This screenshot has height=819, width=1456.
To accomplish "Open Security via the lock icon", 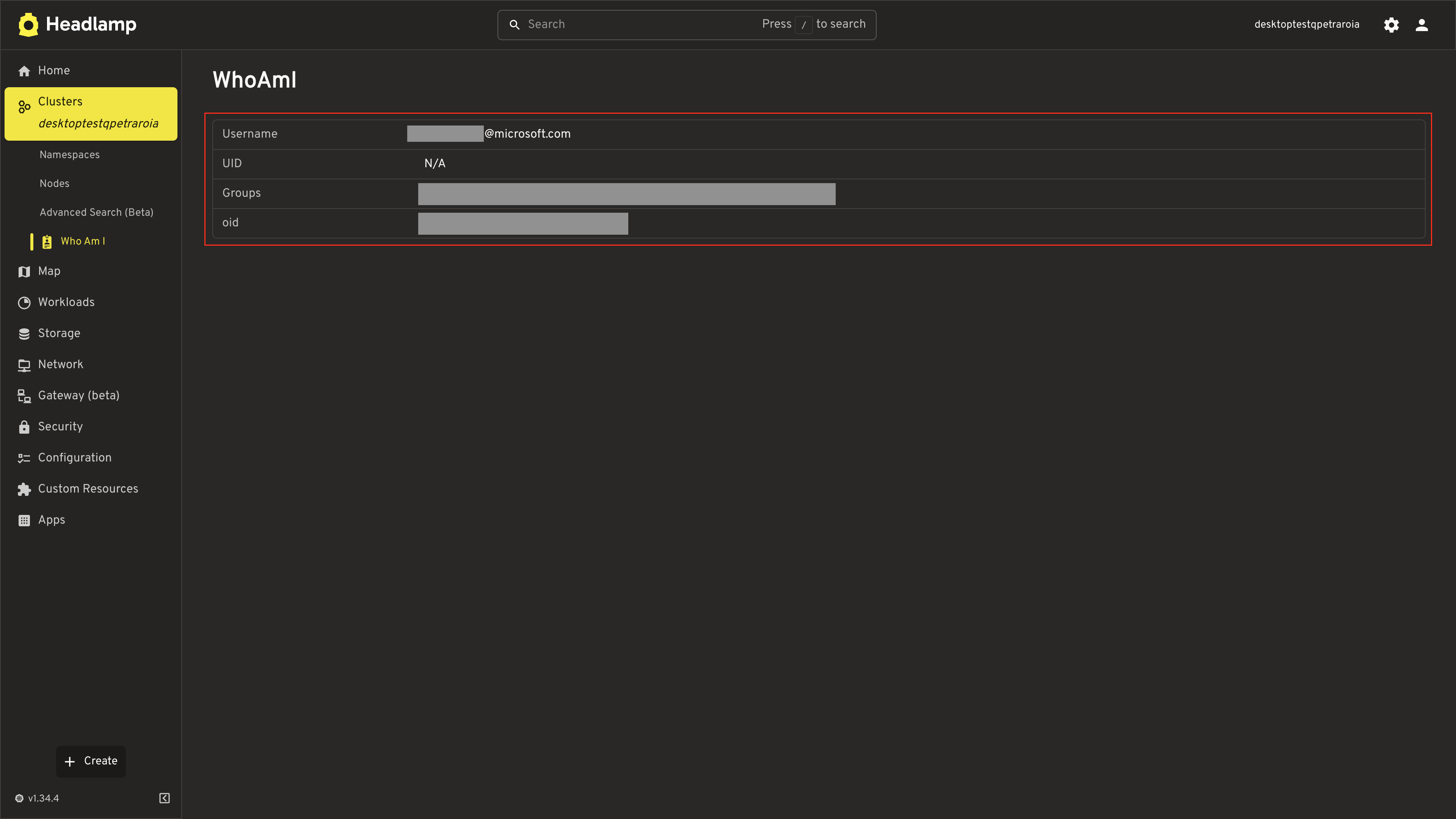I will tap(24, 426).
